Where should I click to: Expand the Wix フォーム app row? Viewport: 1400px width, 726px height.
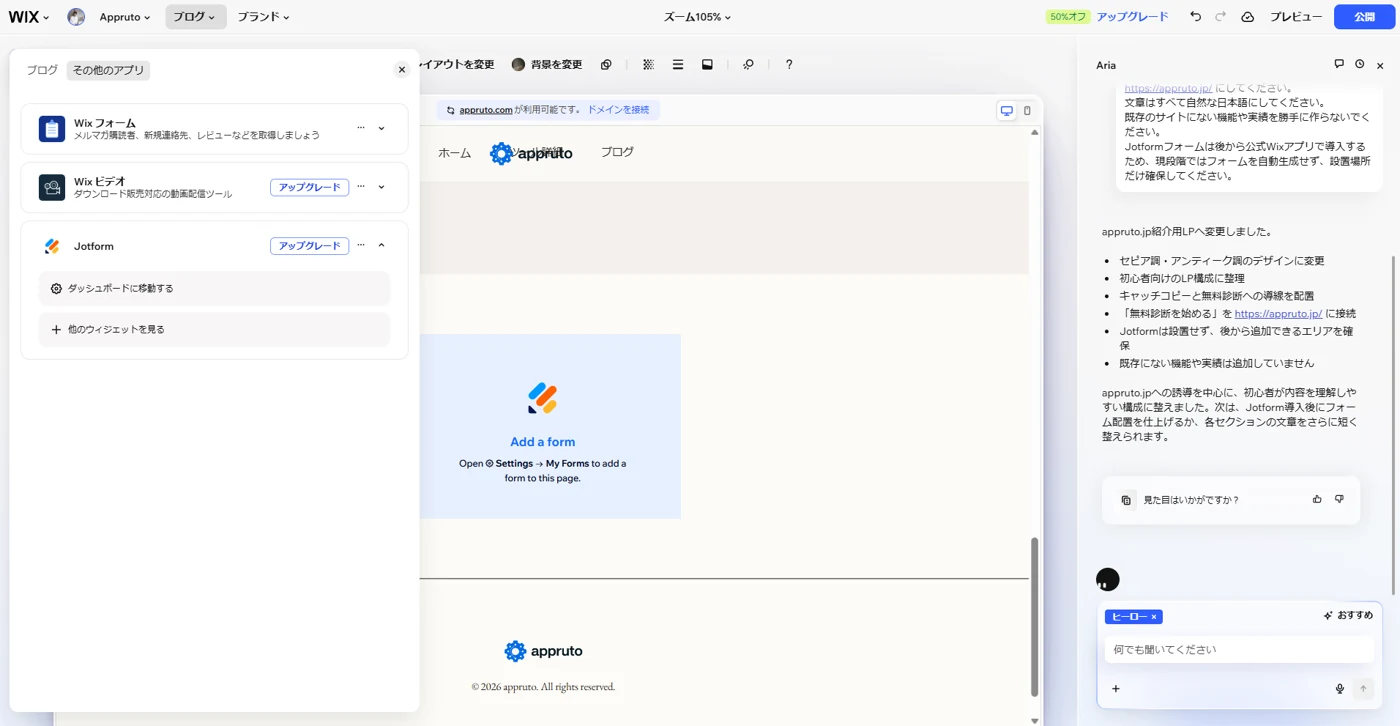tap(382, 128)
